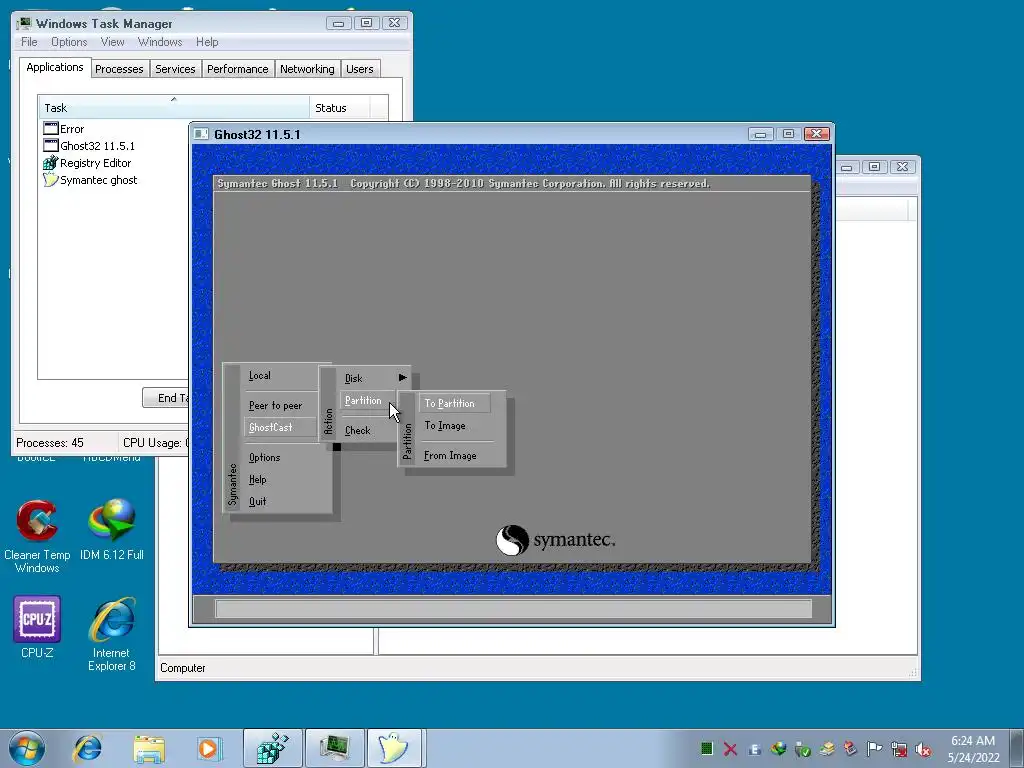Image resolution: width=1024 pixels, height=768 pixels.
Task: Switch to the Networking tab
Action: (307, 69)
